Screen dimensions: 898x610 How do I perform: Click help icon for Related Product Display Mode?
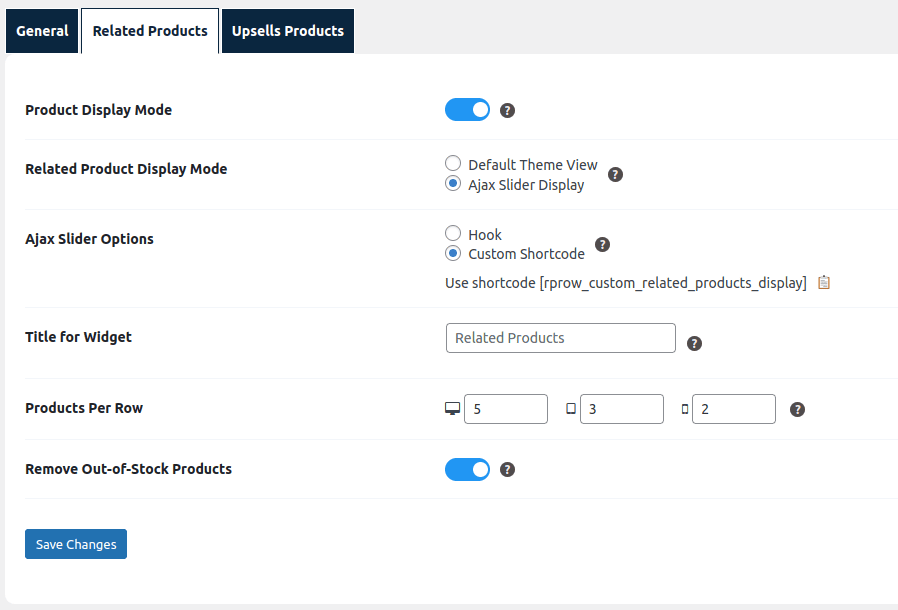615,174
